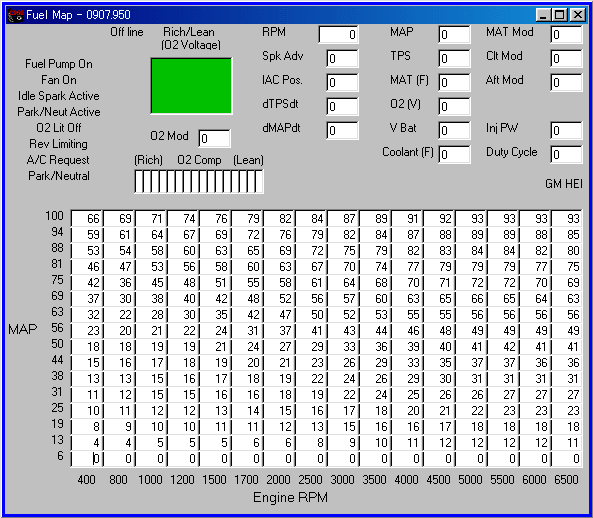Click the MAT Mod input field

tap(566, 34)
